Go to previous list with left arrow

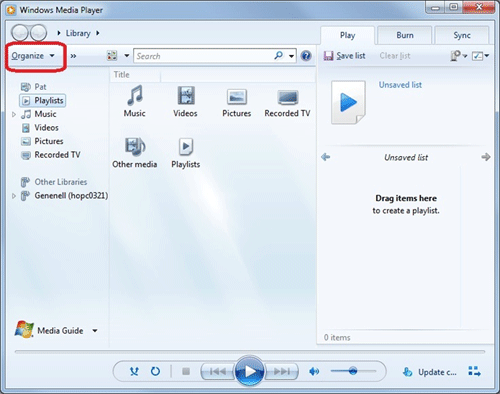click(326, 157)
